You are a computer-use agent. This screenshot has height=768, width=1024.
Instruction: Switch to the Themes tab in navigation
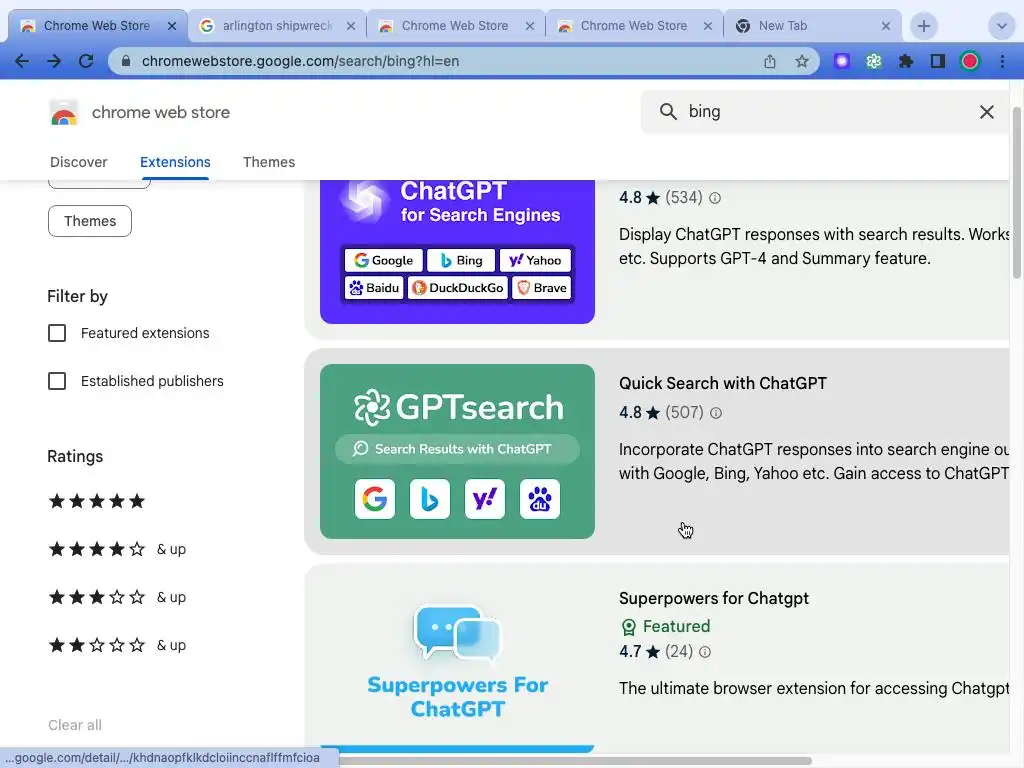[269, 162]
